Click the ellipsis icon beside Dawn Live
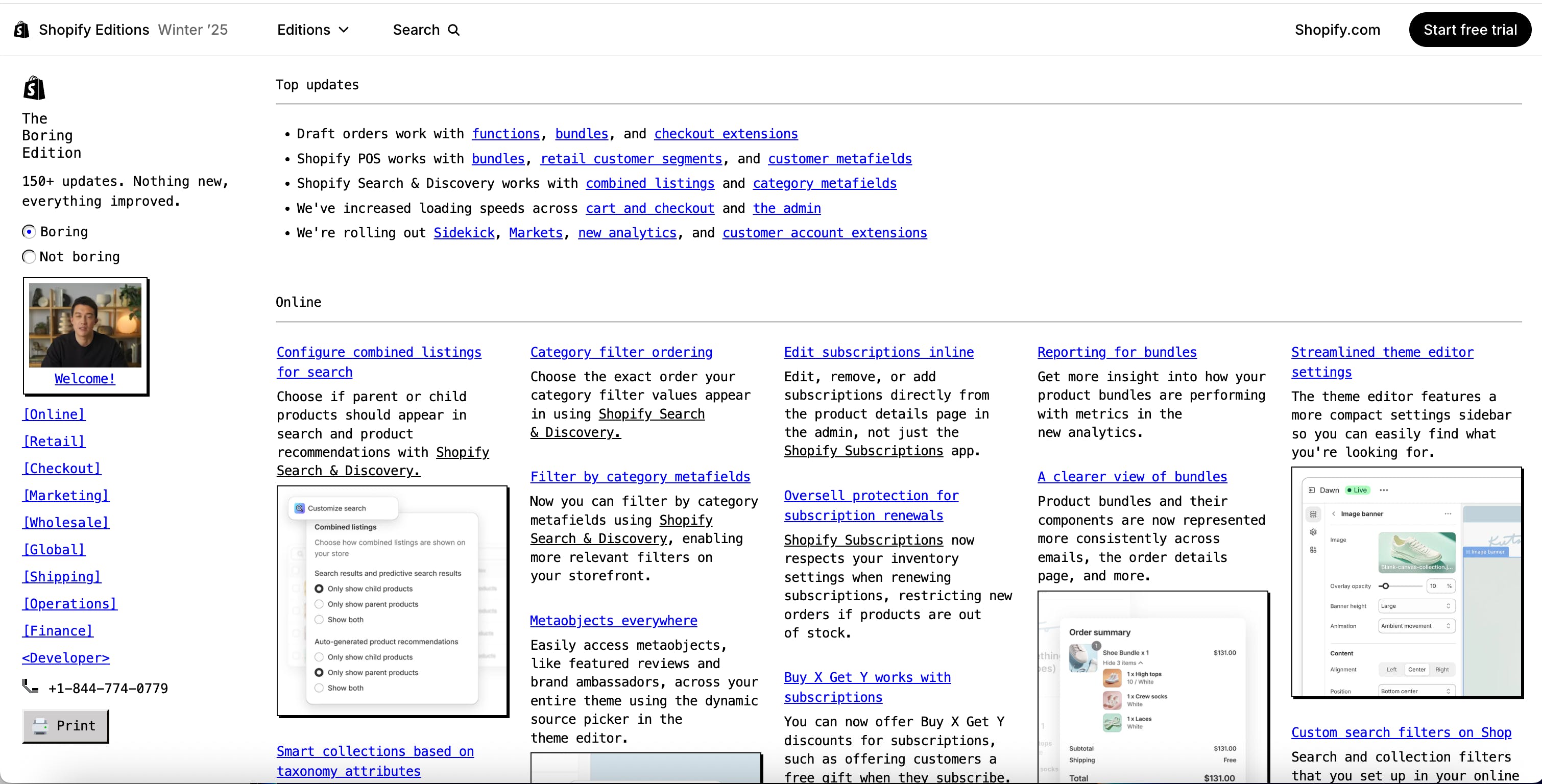 [x=1383, y=490]
